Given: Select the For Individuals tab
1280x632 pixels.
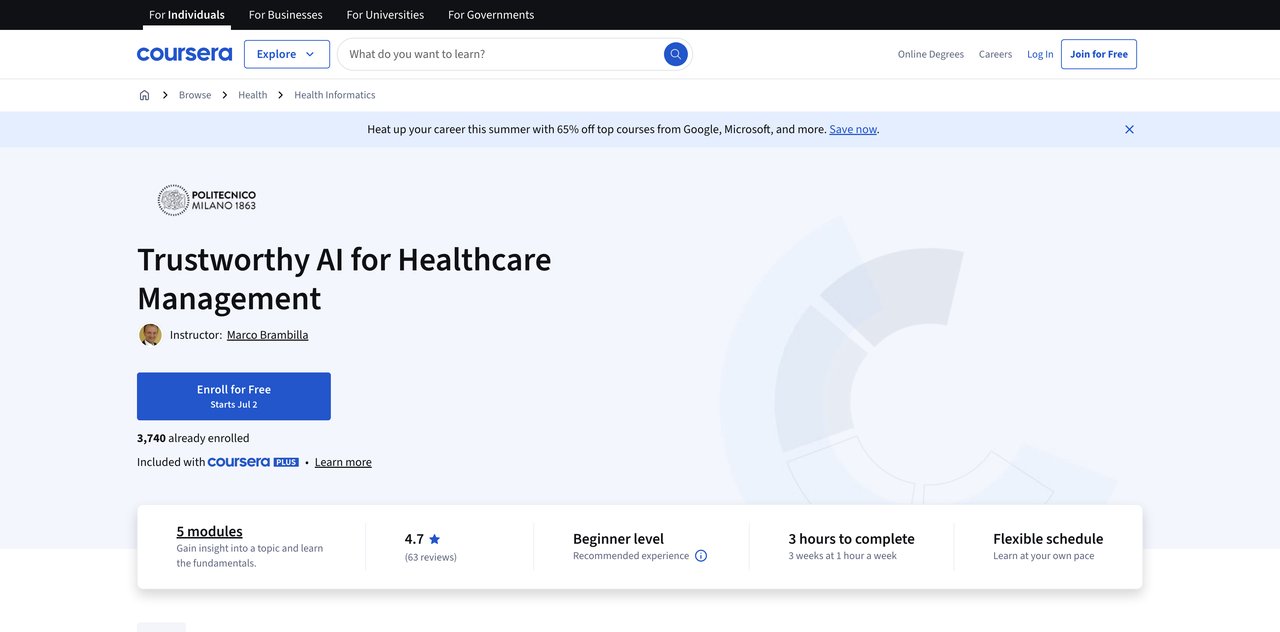Looking at the screenshot, I should [187, 15].
